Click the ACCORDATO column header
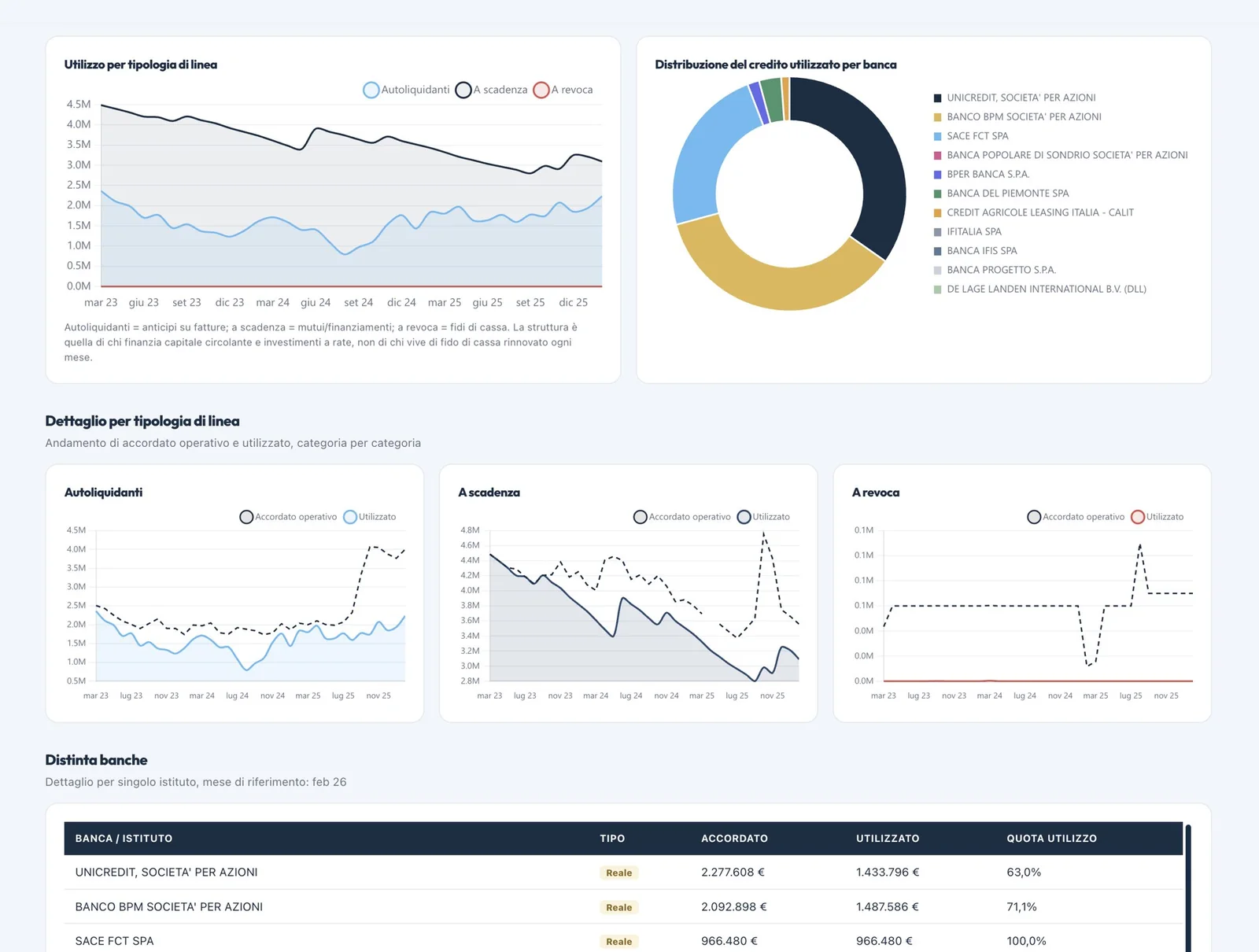The image size is (1259, 952). point(734,839)
